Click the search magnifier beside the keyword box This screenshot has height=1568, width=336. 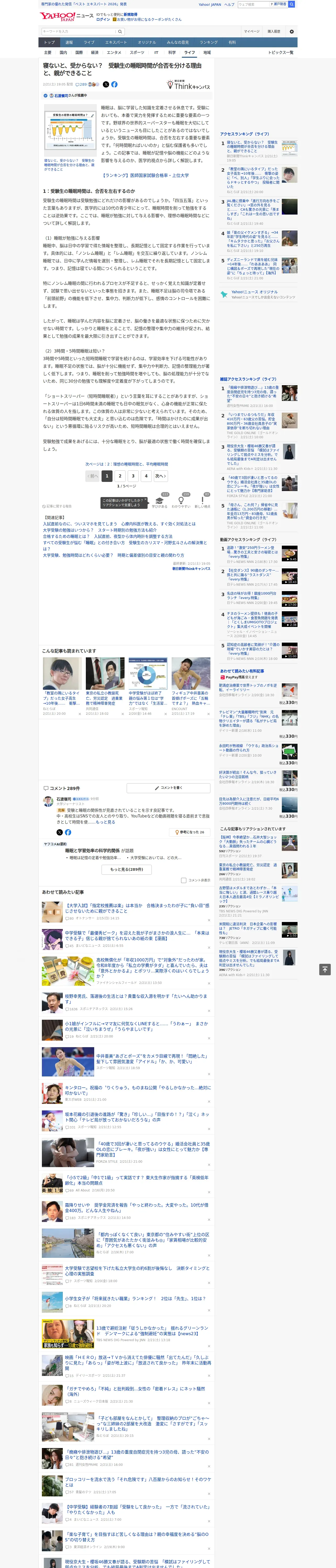120,31
